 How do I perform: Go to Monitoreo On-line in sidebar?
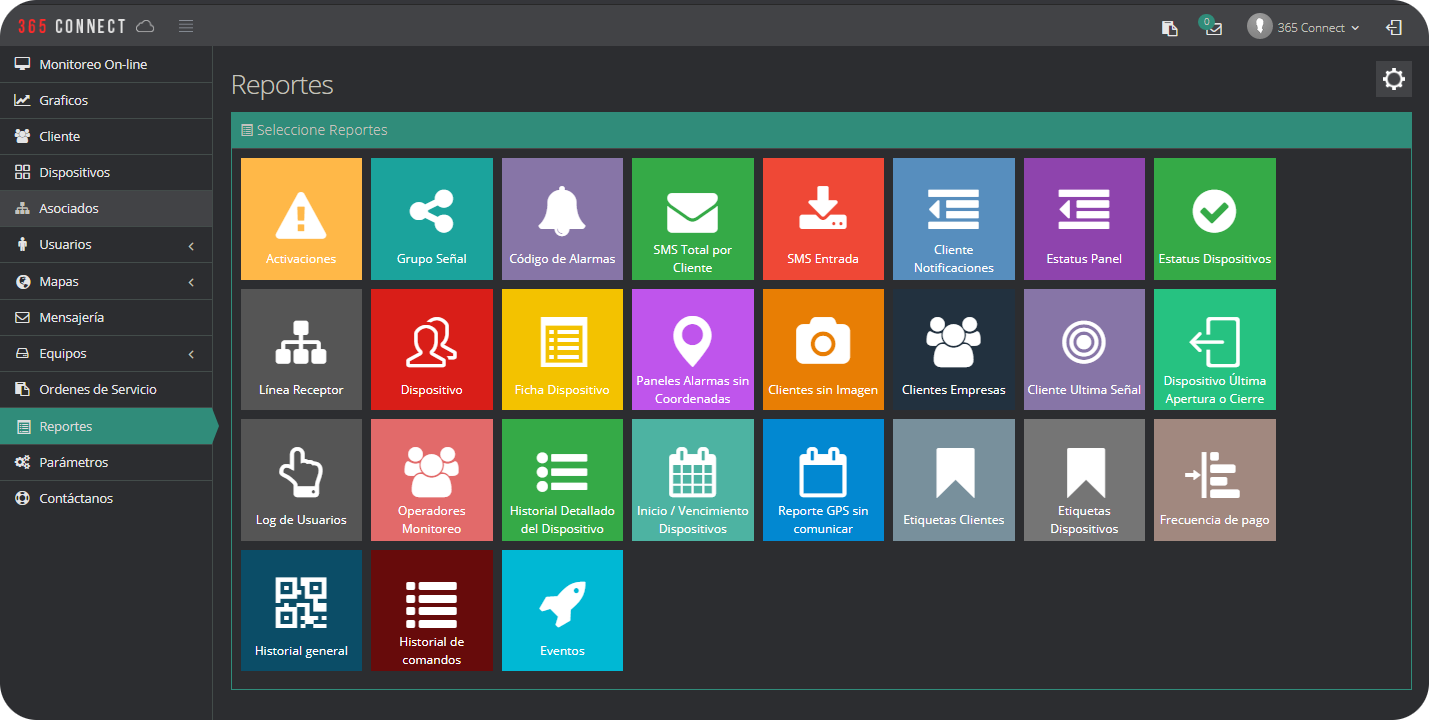(93, 65)
